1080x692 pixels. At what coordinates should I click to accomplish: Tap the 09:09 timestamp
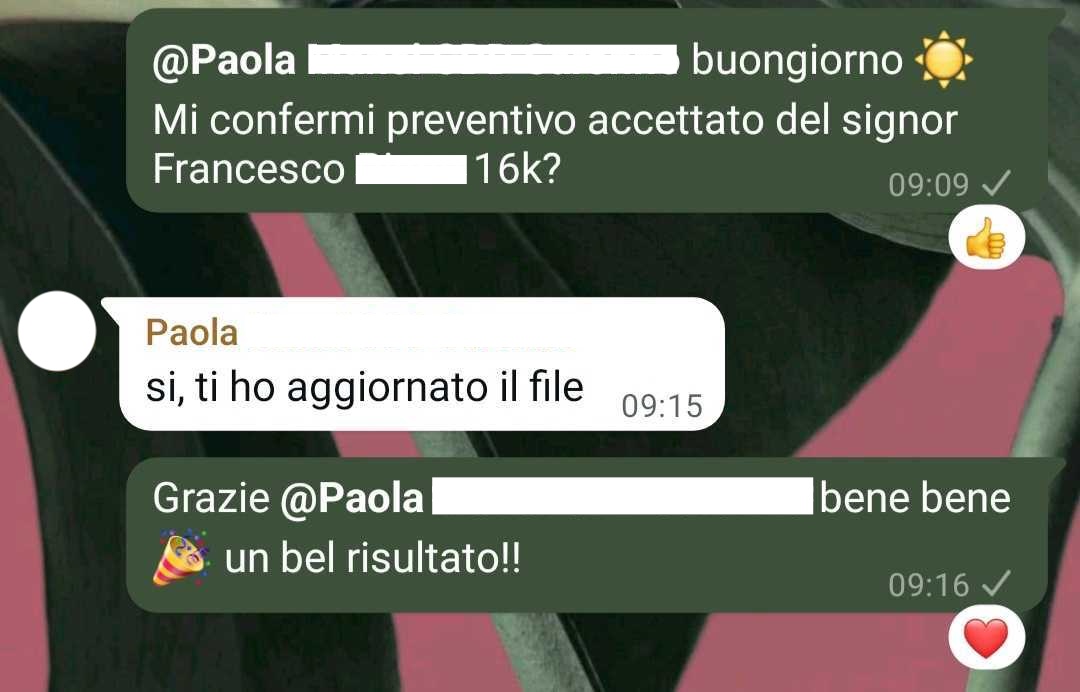(x=928, y=185)
